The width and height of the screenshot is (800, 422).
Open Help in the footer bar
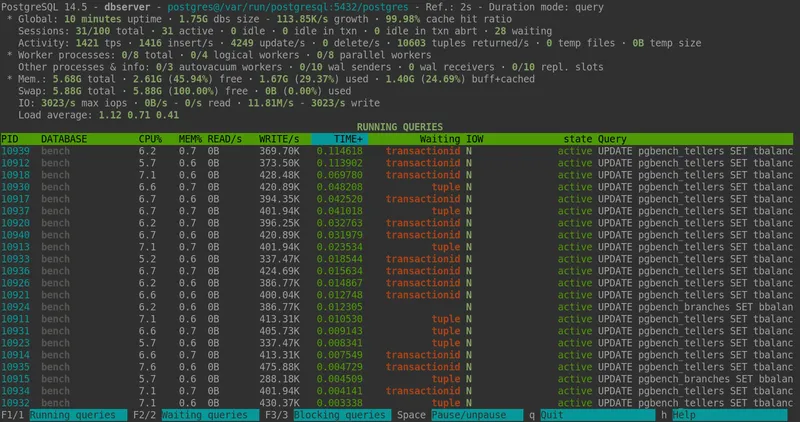[730, 415]
